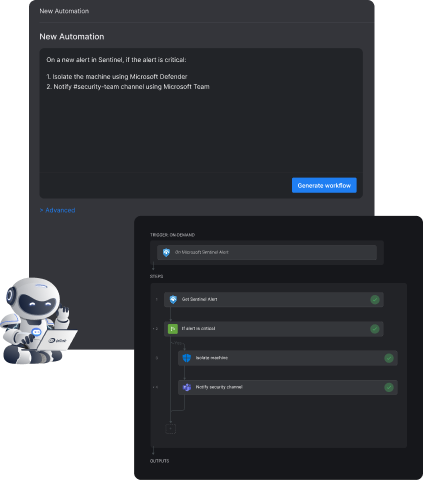Click the Sentinel shield icon in the trigger row
Image resolution: width=423 pixels, height=480 pixels.
[166, 252]
